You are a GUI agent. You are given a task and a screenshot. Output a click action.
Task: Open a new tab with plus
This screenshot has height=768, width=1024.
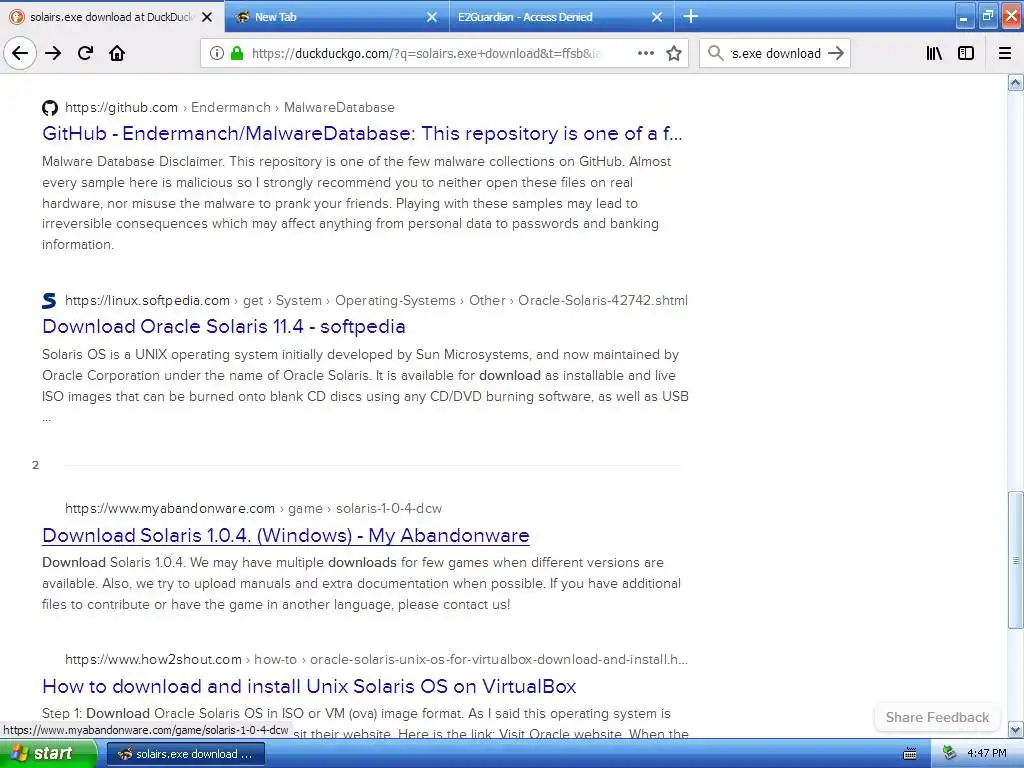pyautogui.click(x=690, y=16)
